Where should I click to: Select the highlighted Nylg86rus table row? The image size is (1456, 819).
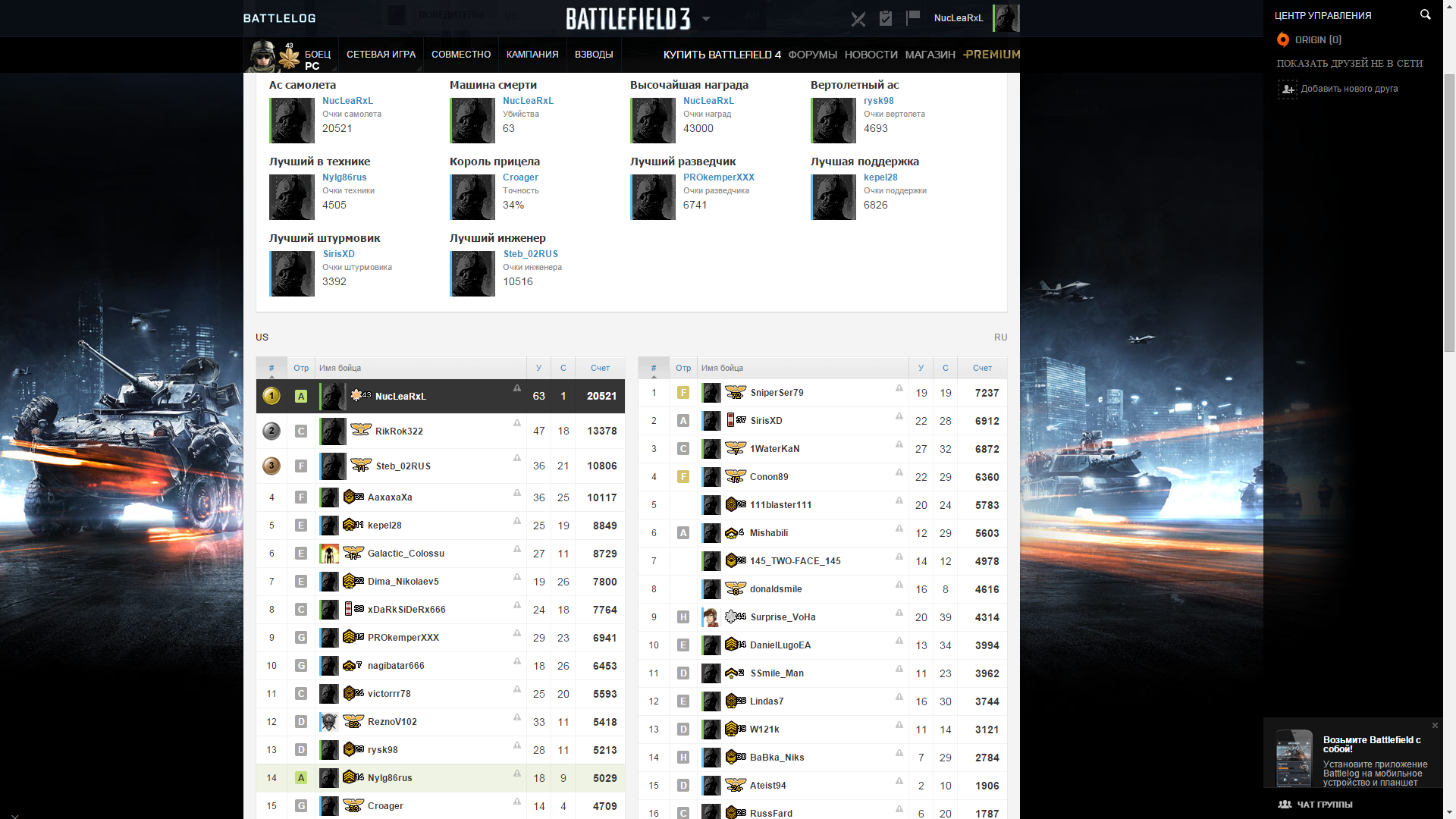point(441,778)
